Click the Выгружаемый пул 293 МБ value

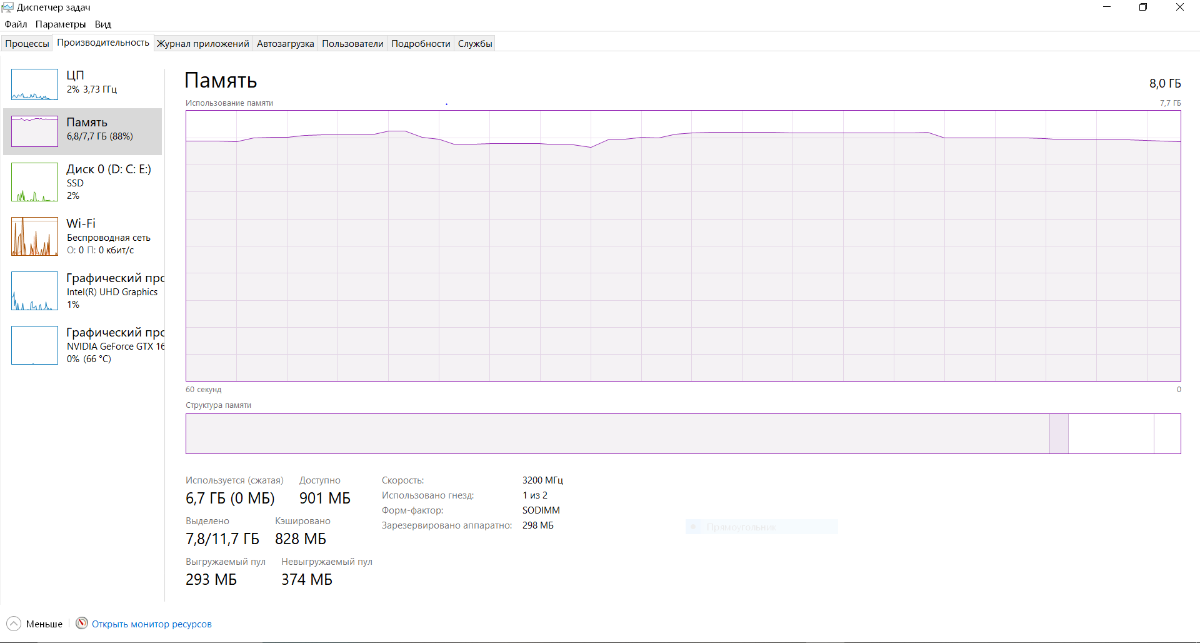click(x=210, y=579)
